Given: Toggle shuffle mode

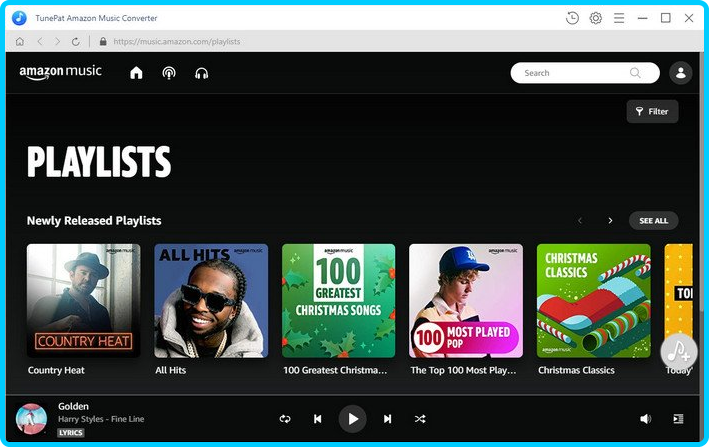Looking at the screenshot, I should (420, 419).
